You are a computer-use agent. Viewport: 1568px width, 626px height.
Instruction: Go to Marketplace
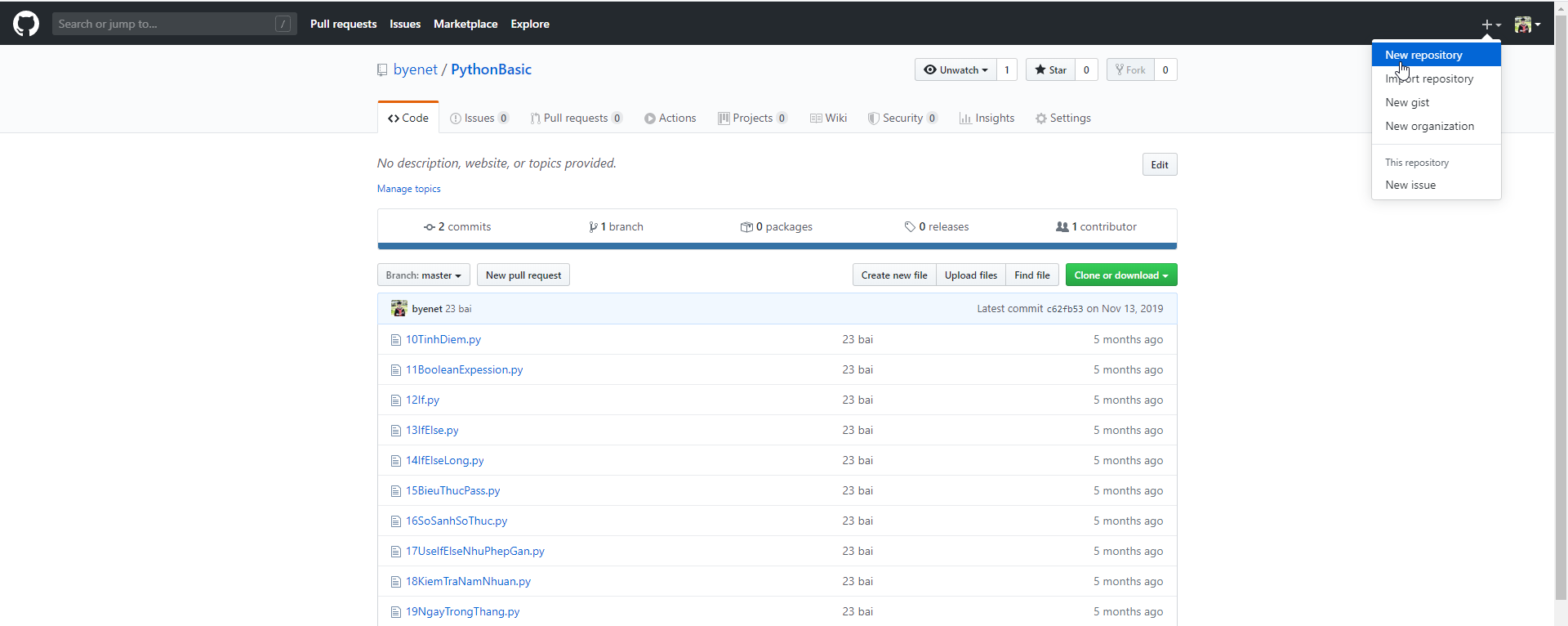[465, 24]
